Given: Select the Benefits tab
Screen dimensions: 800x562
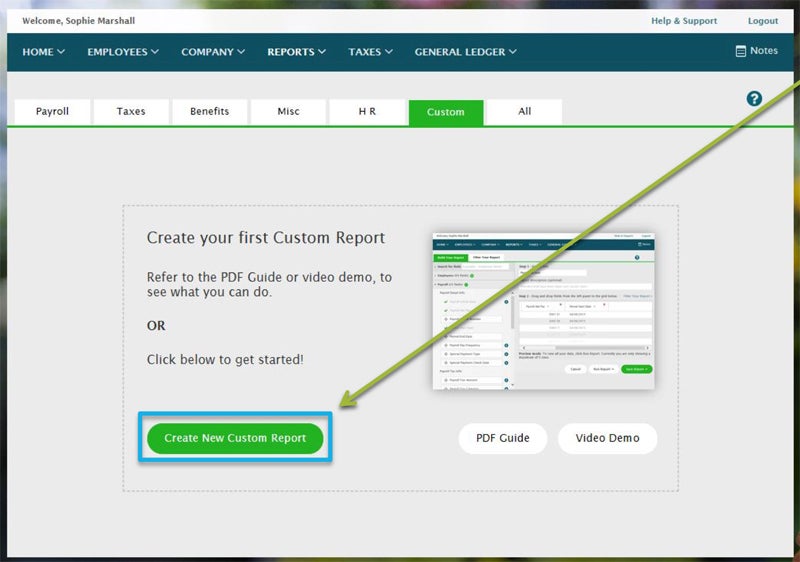Looking at the screenshot, I should pos(210,112).
